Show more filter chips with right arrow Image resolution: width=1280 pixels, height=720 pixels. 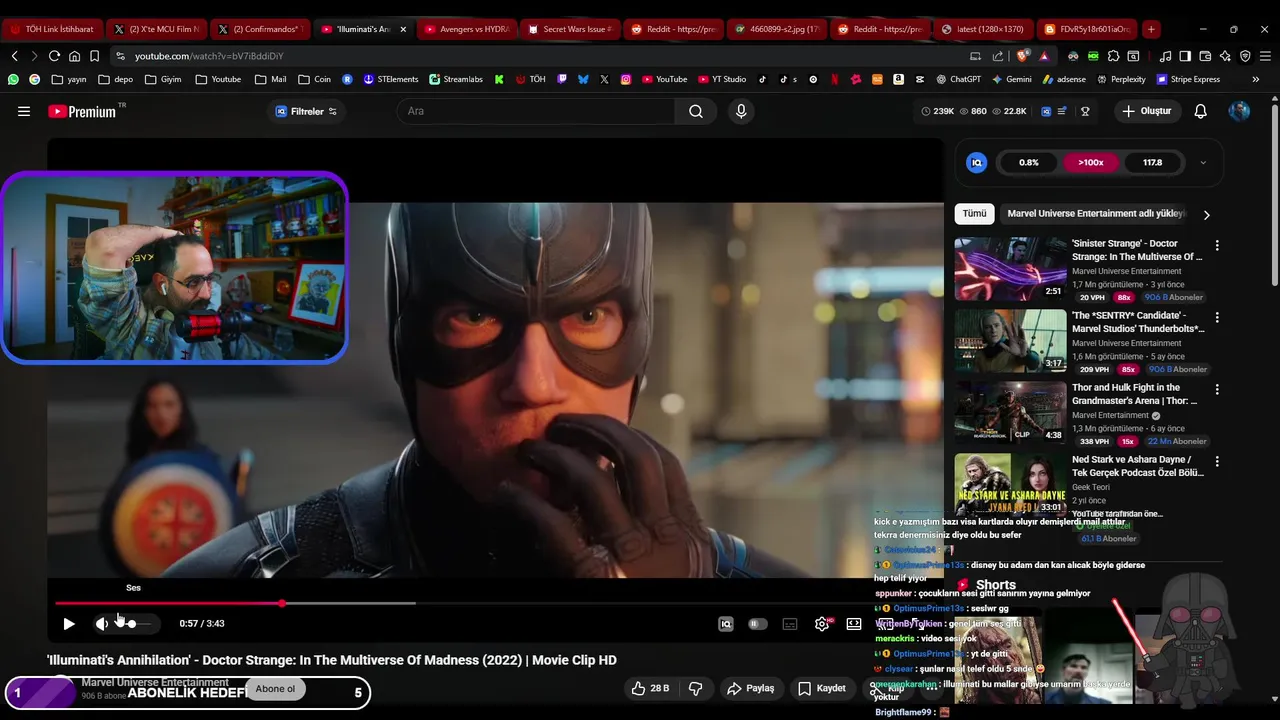click(x=1207, y=215)
